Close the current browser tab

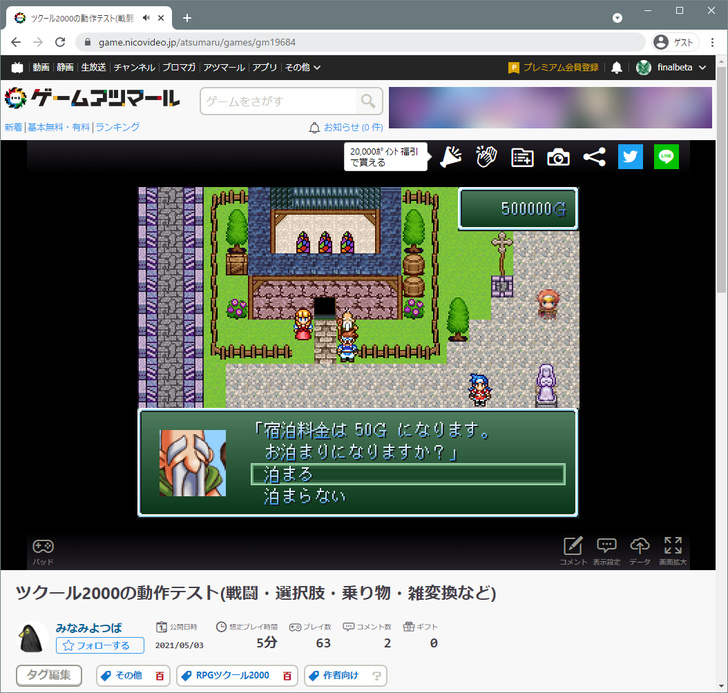pos(161,18)
